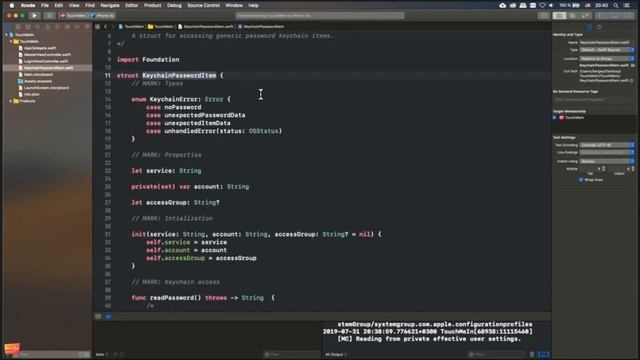Select the TouchMeIn scheme in toolbar

tap(73, 16)
